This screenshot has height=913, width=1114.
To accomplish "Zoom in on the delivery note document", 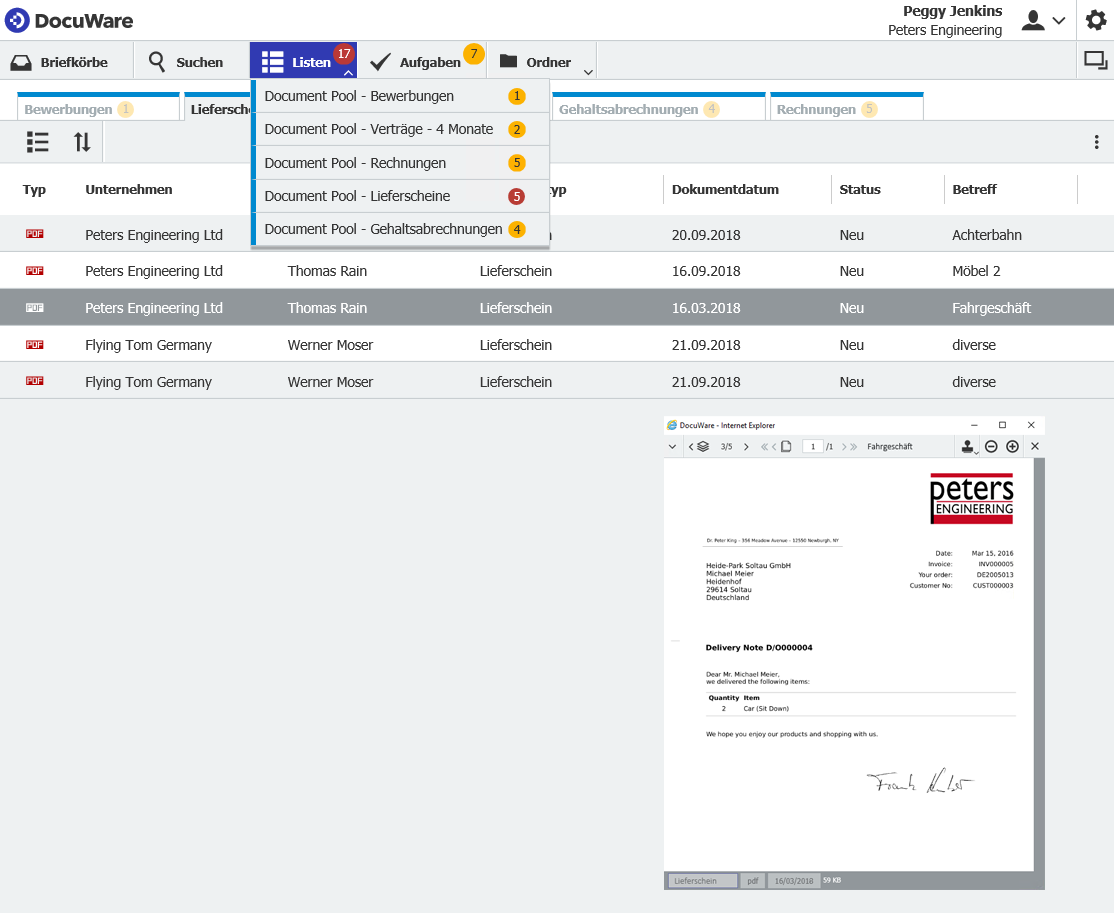I will pyautogui.click(x=1011, y=446).
